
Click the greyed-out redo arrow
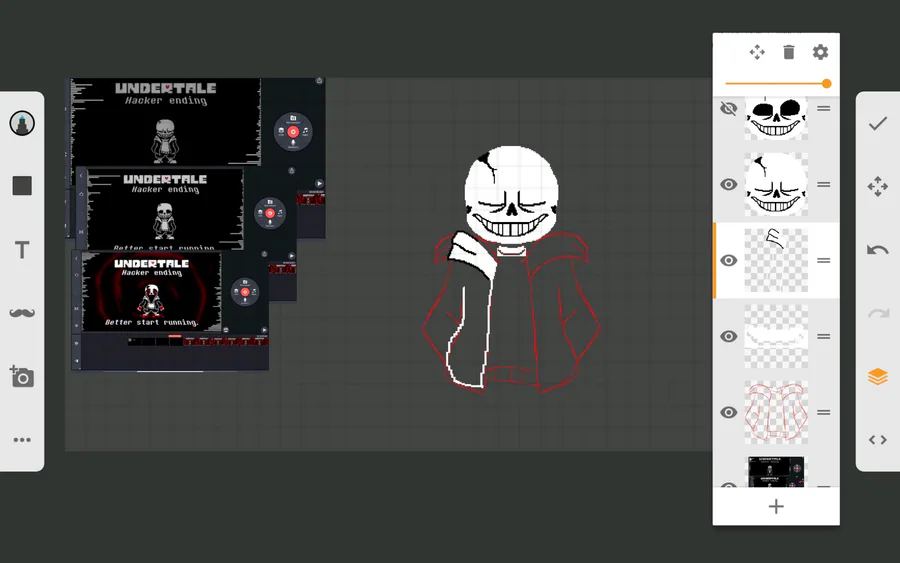pos(878,313)
